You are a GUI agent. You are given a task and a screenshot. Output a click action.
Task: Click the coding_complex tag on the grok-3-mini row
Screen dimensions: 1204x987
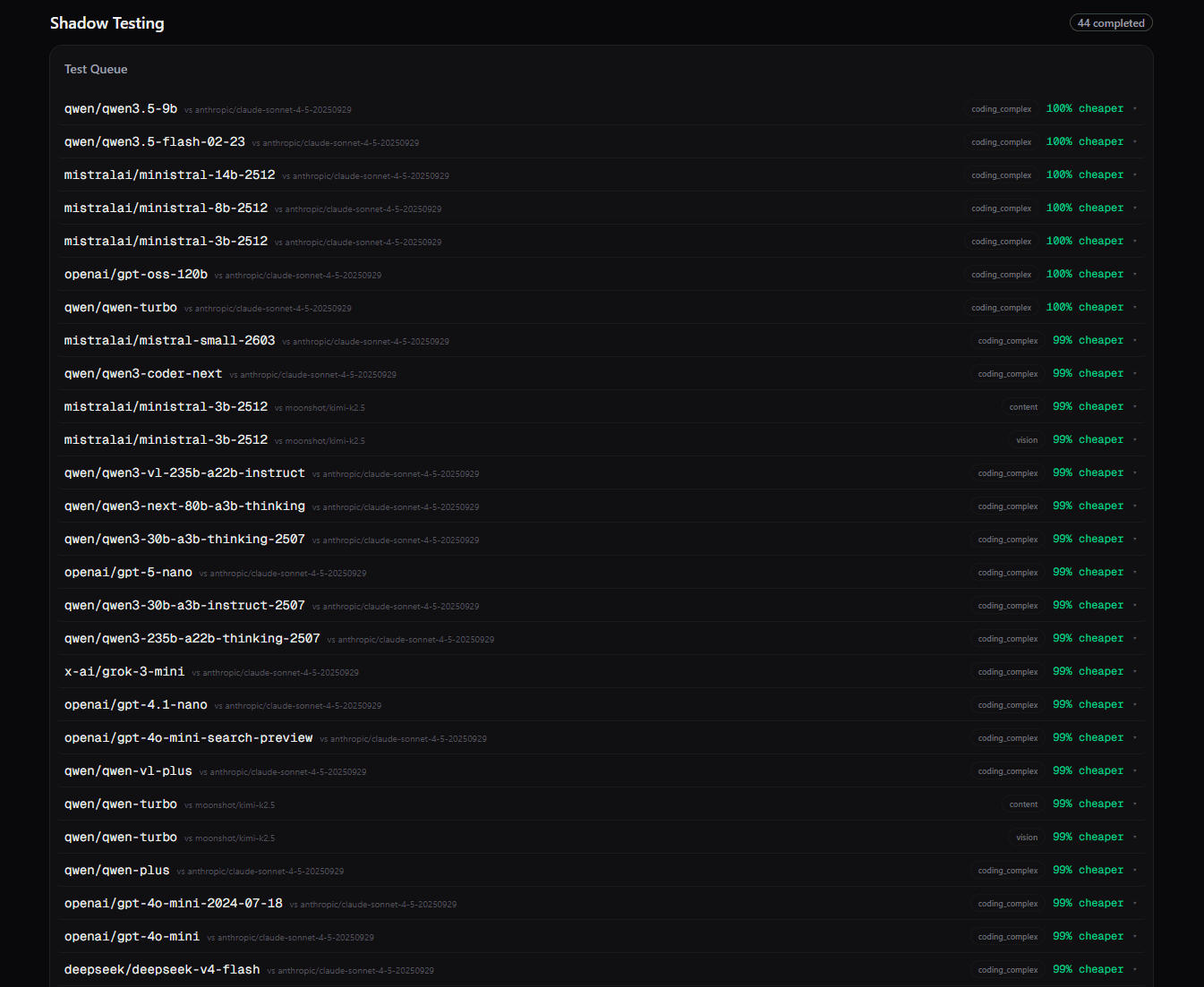(1008, 672)
